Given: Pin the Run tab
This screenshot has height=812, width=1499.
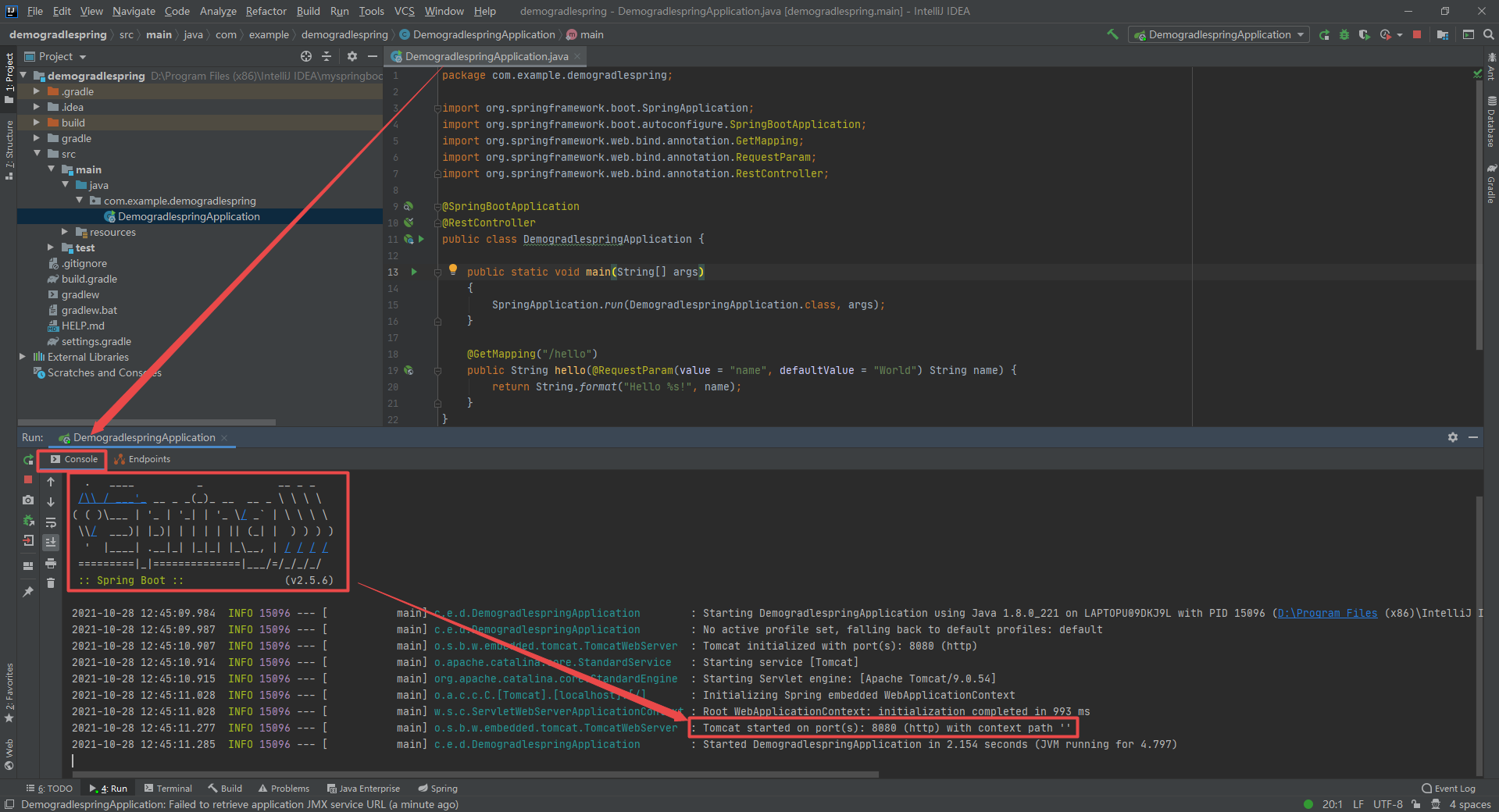Looking at the screenshot, I should (x=28, y=591).
